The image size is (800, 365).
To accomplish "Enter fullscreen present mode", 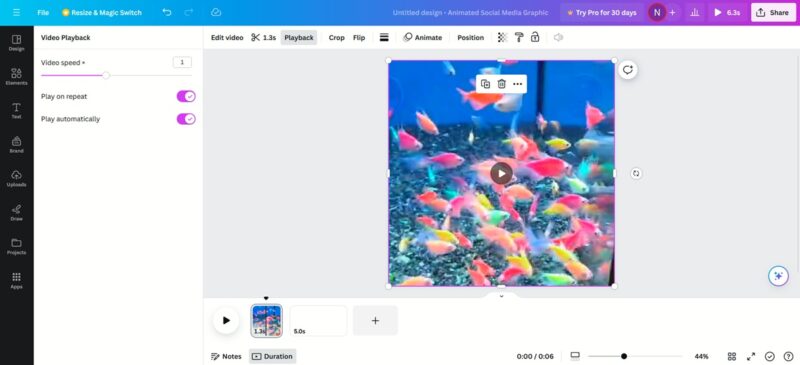I will pyautogui.click(x=751, y=356).
